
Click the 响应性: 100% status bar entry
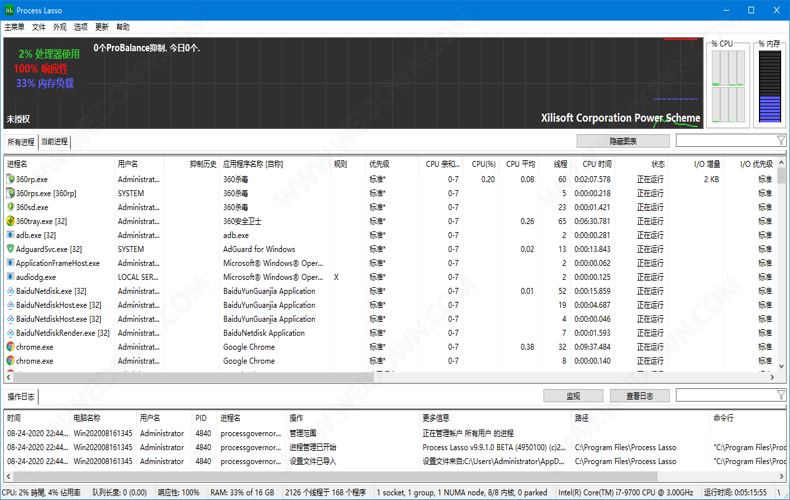[178, 492]
